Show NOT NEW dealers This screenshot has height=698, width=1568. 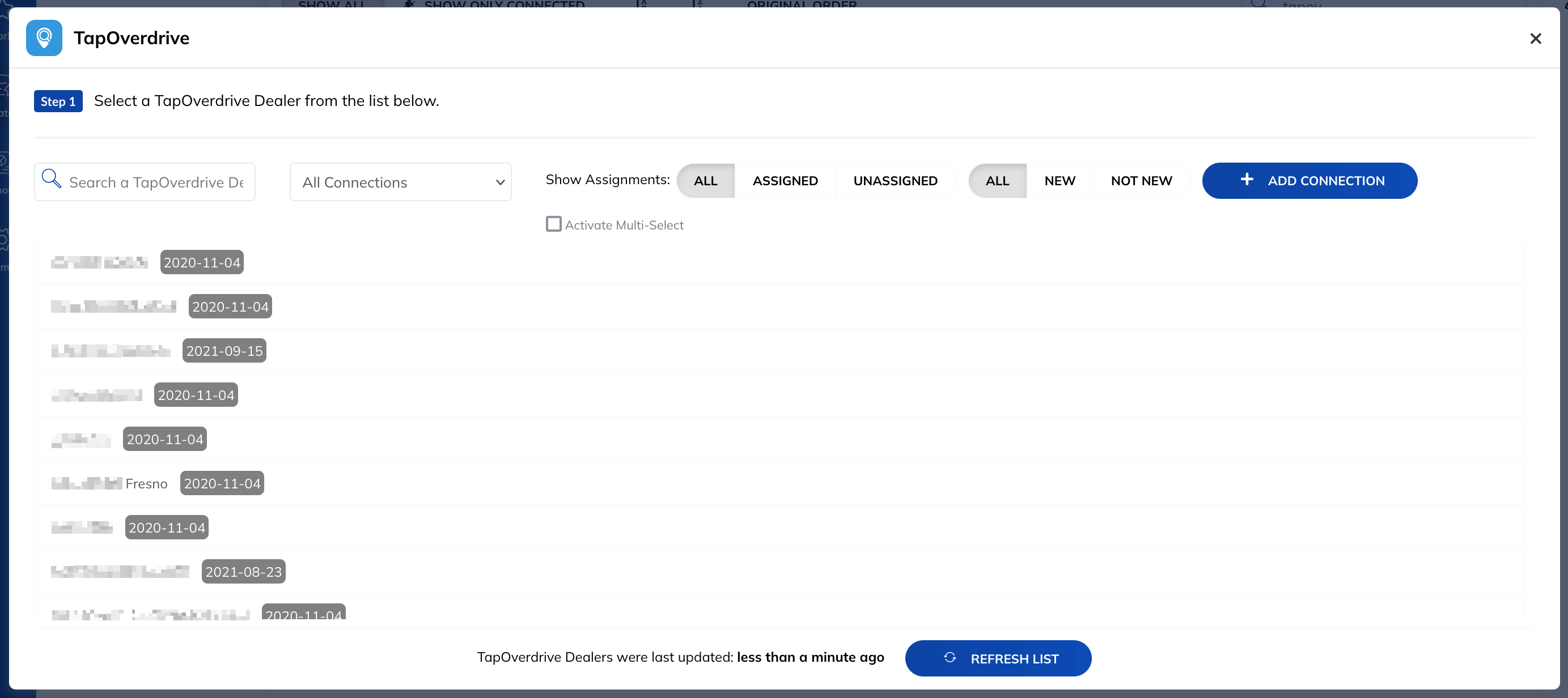(x=1141, y=181)
